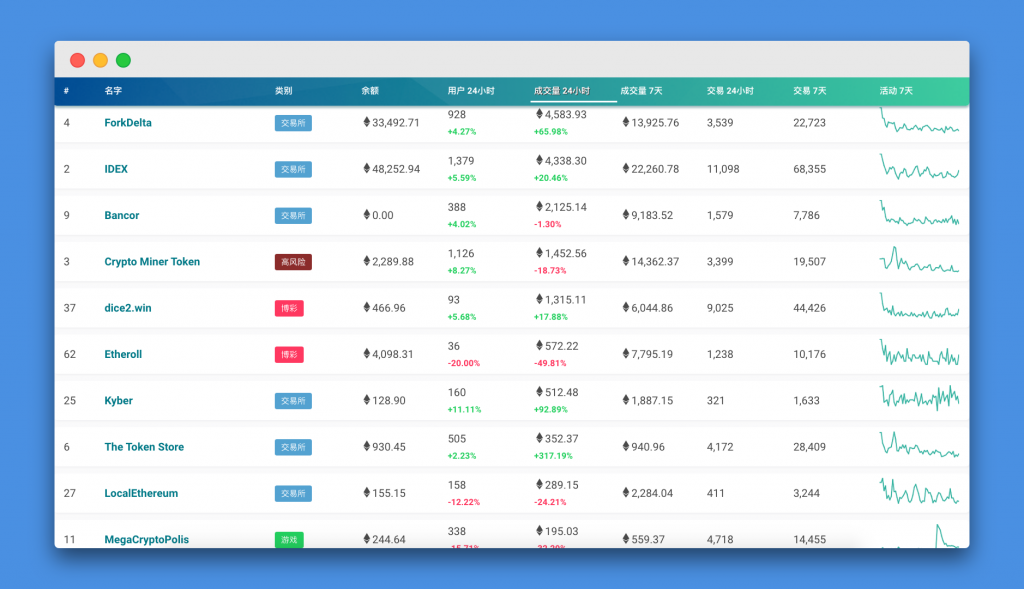This screenshot has height=589, width=1024.
Task: Click the Ethereum icon beside 512.48
Action: coord(539,392)
